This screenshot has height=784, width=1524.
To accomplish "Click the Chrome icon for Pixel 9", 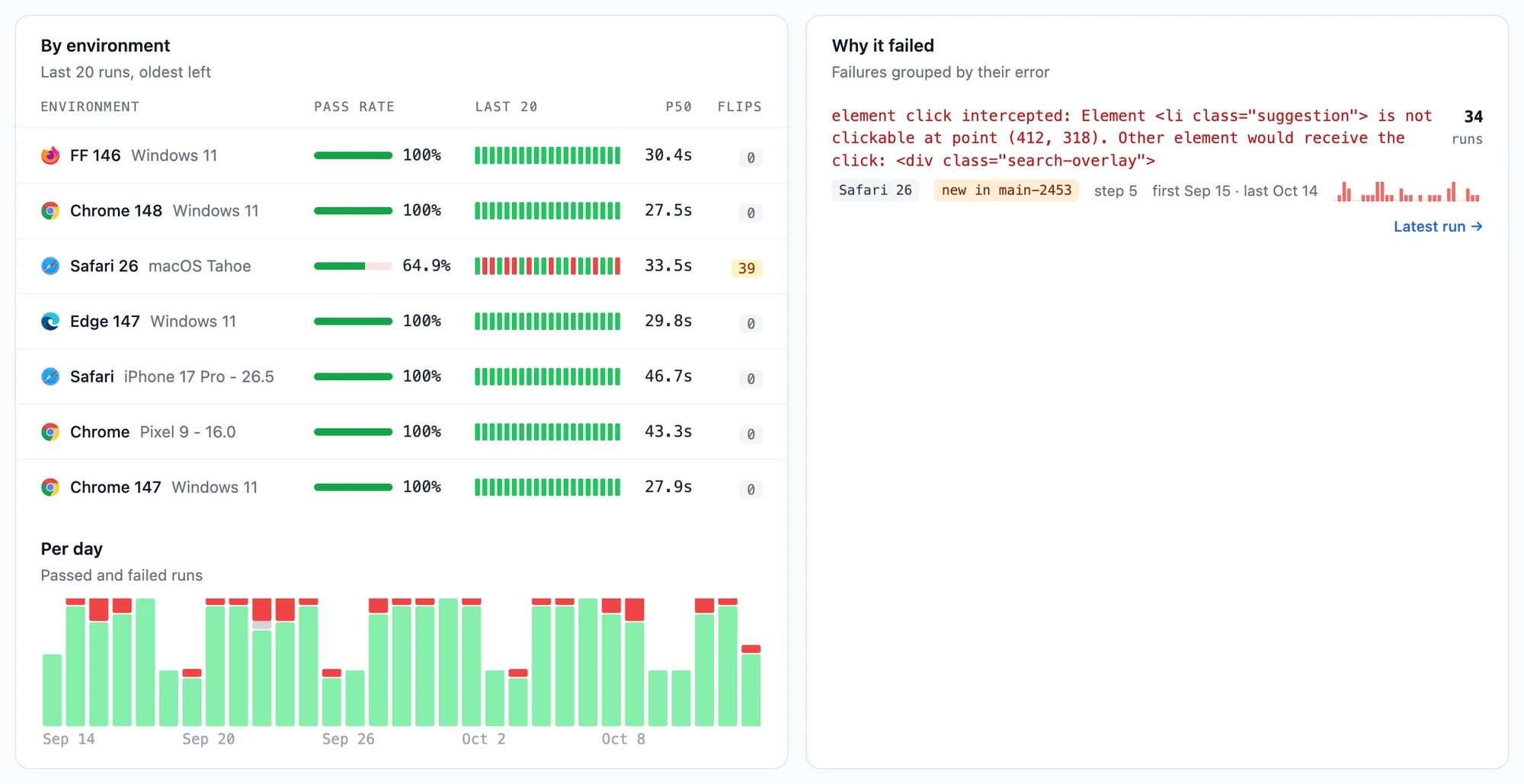I will tap(50, 432).
